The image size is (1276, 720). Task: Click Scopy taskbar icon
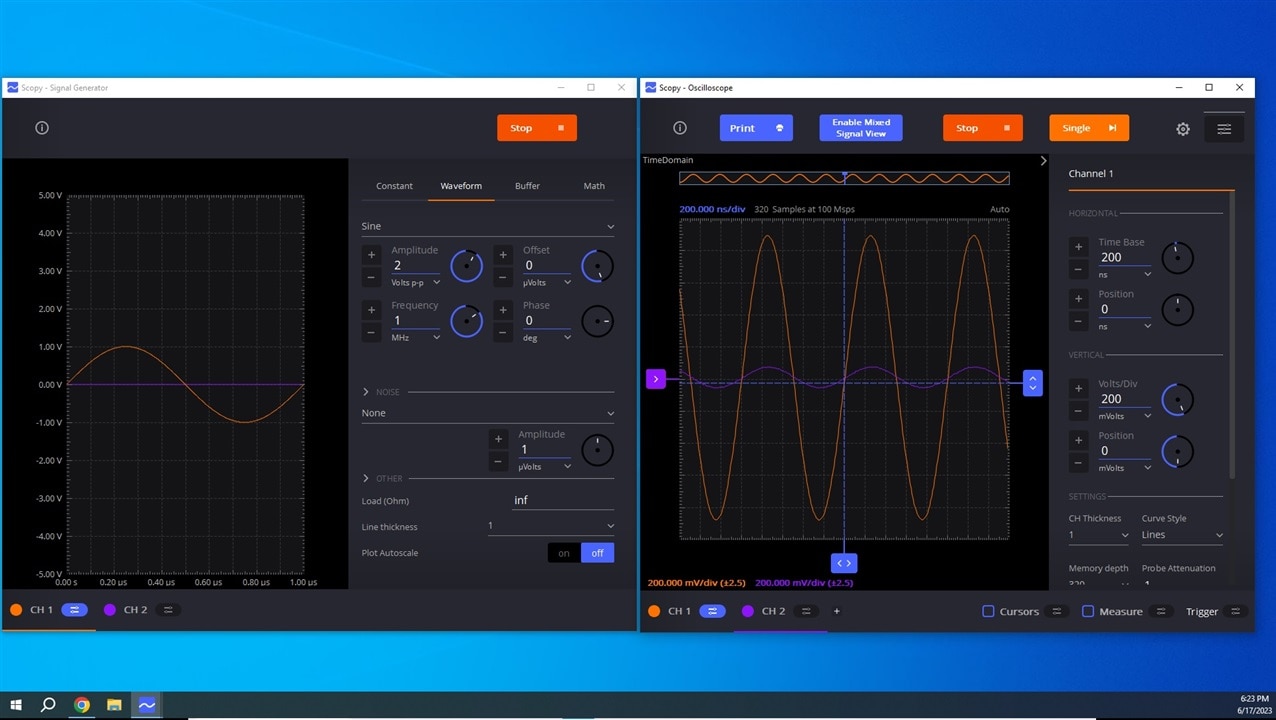[147, 705]
